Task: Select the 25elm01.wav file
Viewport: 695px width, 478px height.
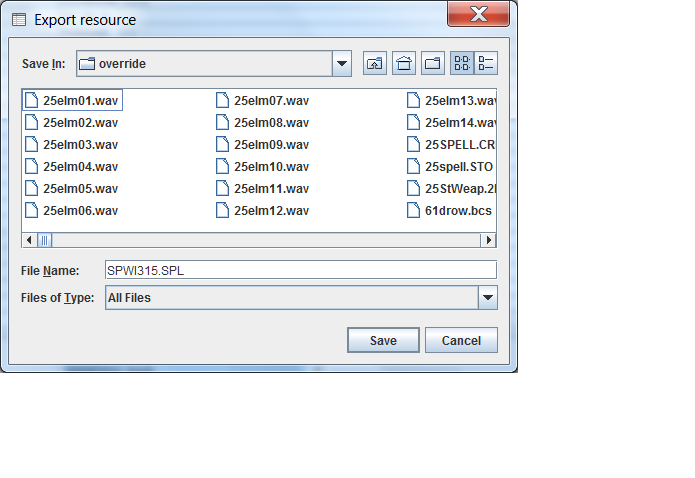Action: [x=80, y=100]
